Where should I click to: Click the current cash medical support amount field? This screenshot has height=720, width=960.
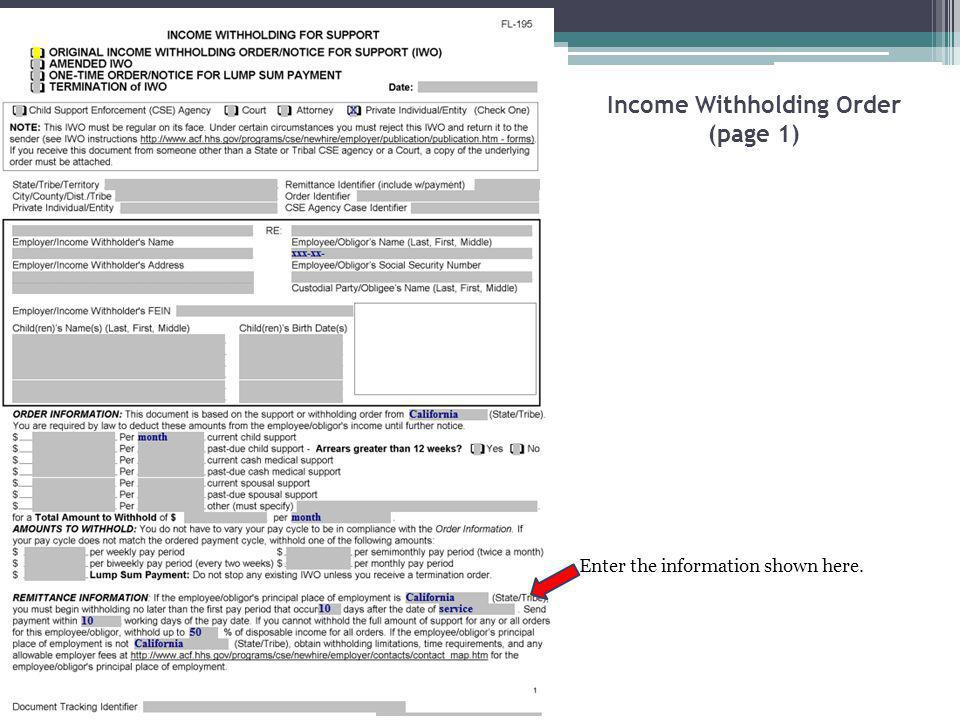[x=73, y=461]
